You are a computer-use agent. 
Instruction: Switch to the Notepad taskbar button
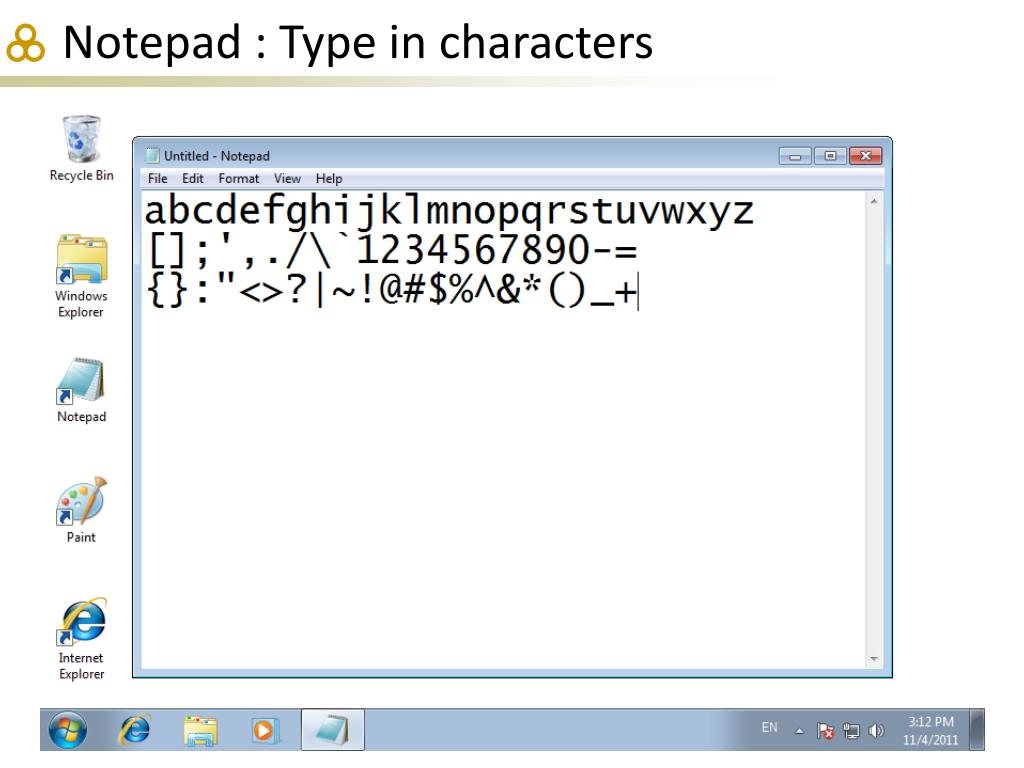[x=332, y=729]
